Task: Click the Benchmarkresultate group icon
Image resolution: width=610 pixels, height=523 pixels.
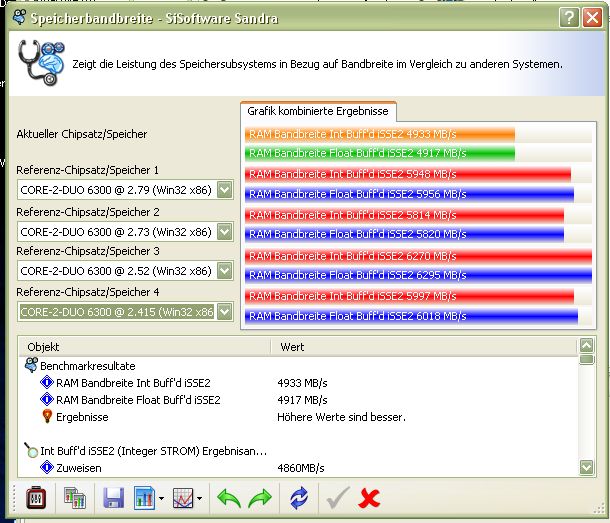Action: [31, 365]
